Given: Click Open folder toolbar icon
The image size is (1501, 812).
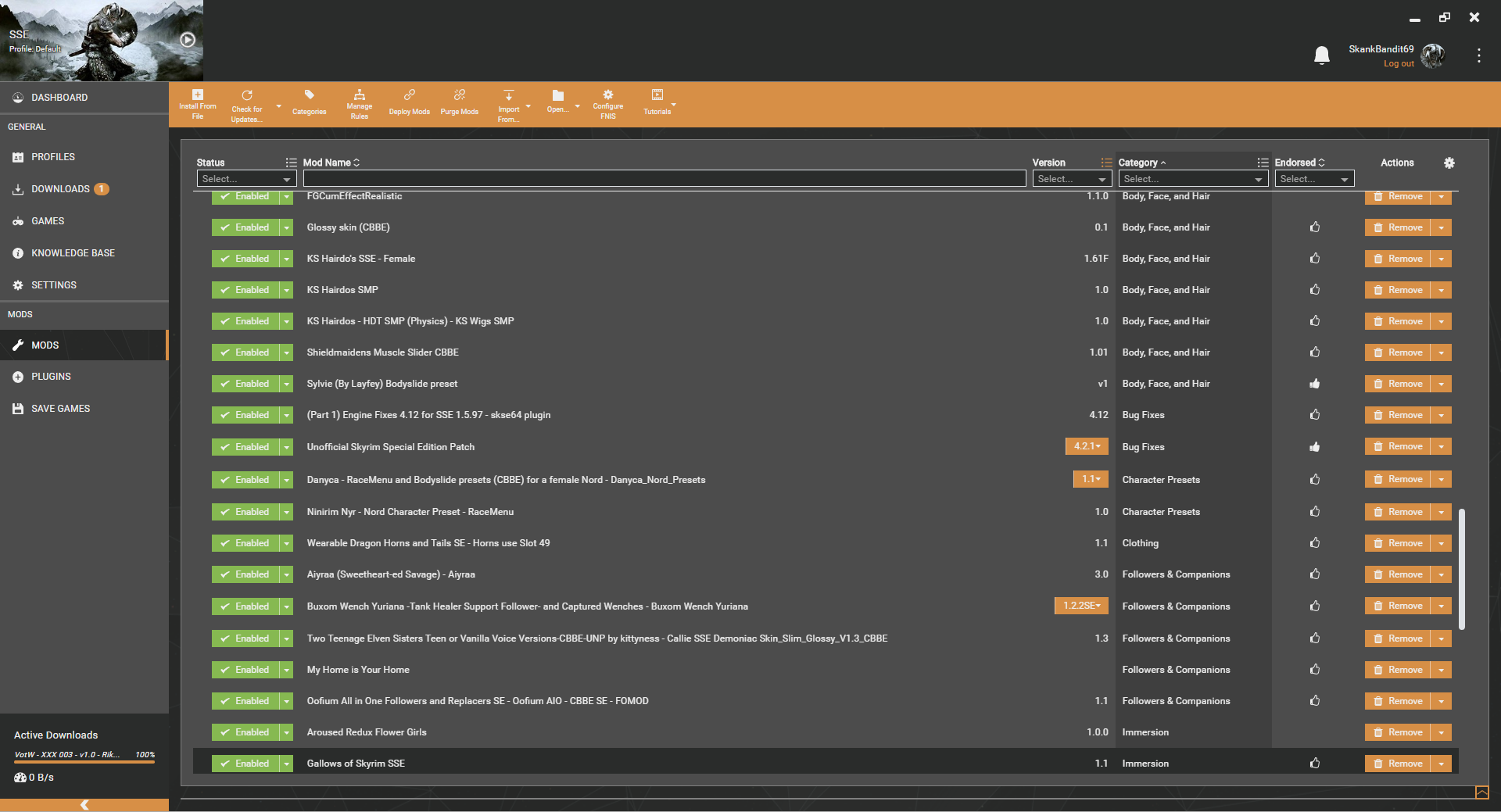Looking at the screenshot, I should click(x=558, y=95).
